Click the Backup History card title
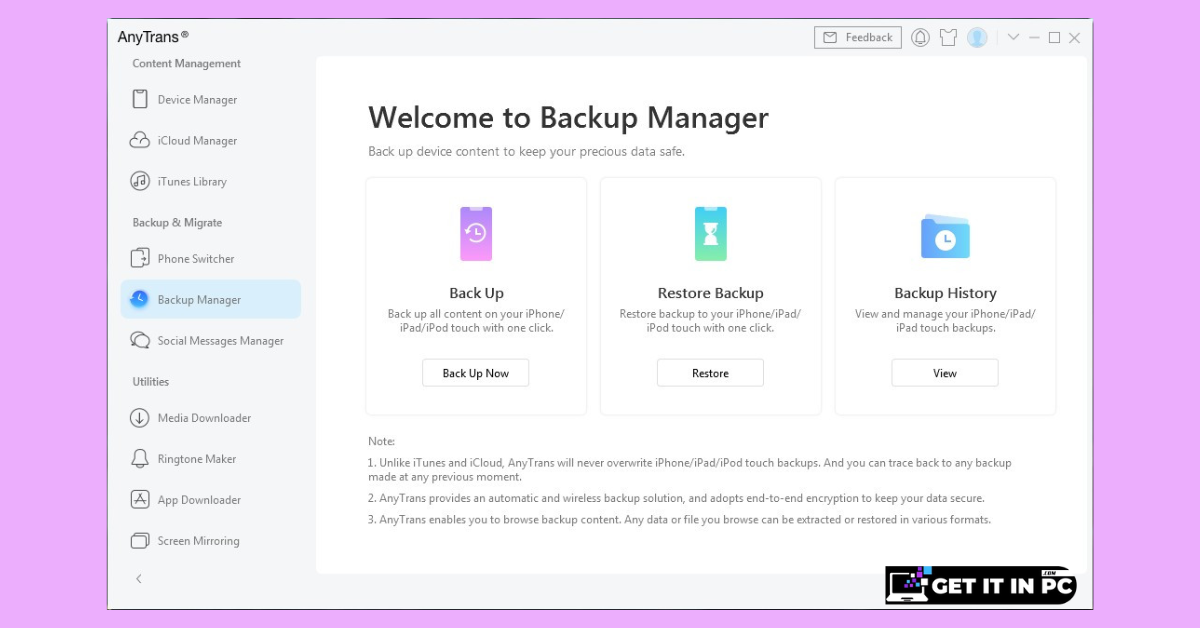The image size is (1200, 628). click(945, 293)
